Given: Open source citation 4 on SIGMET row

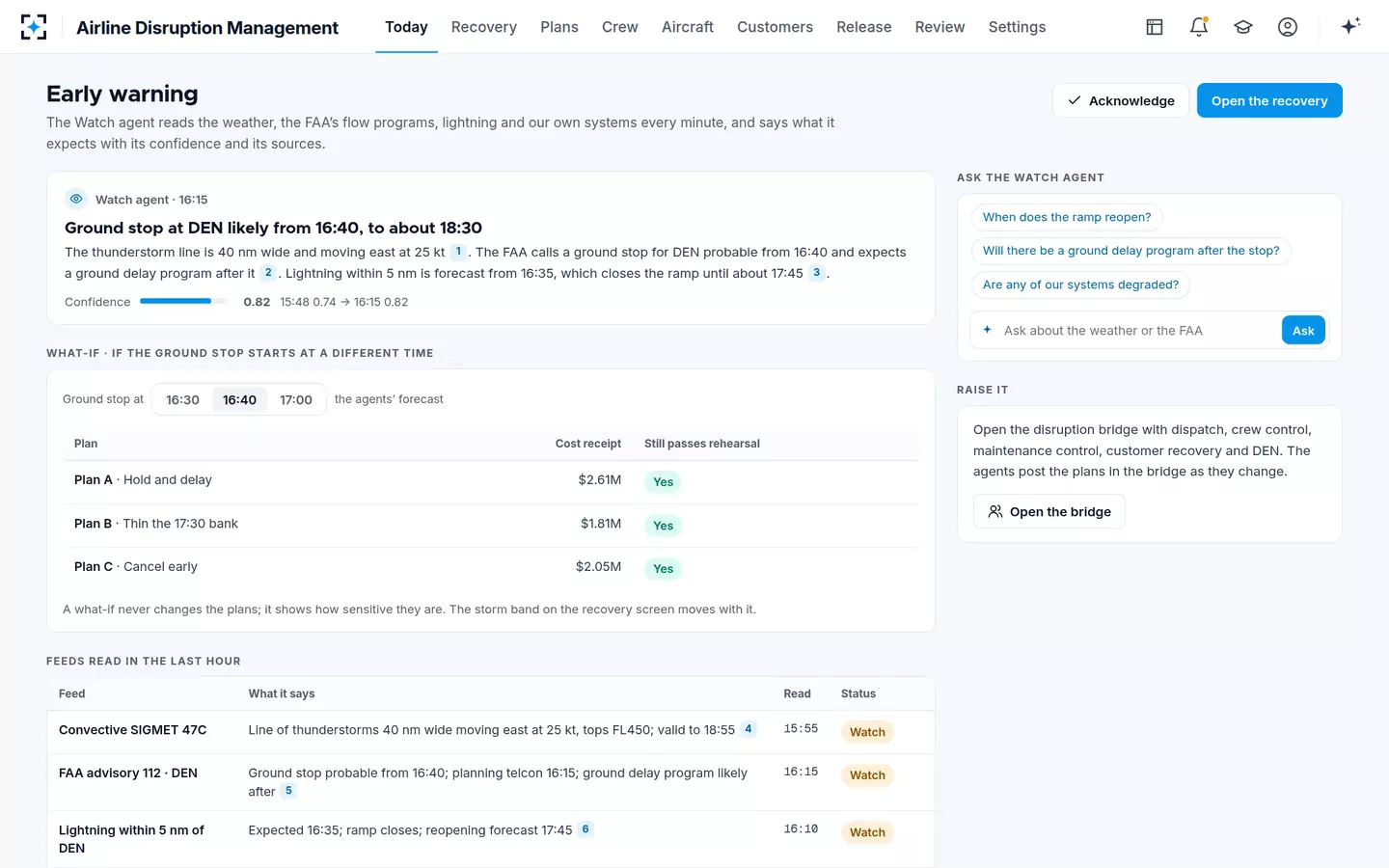Looking at the screenshot, I should [x=748, y=729].
